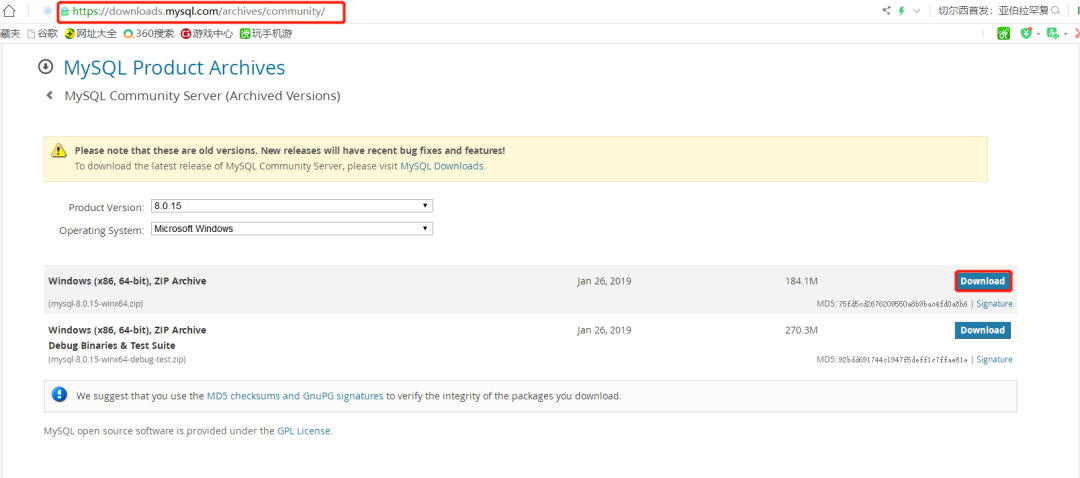This screenshot has width=1080, height=478.
Task: Click the browser home icon
Action: 10,11
